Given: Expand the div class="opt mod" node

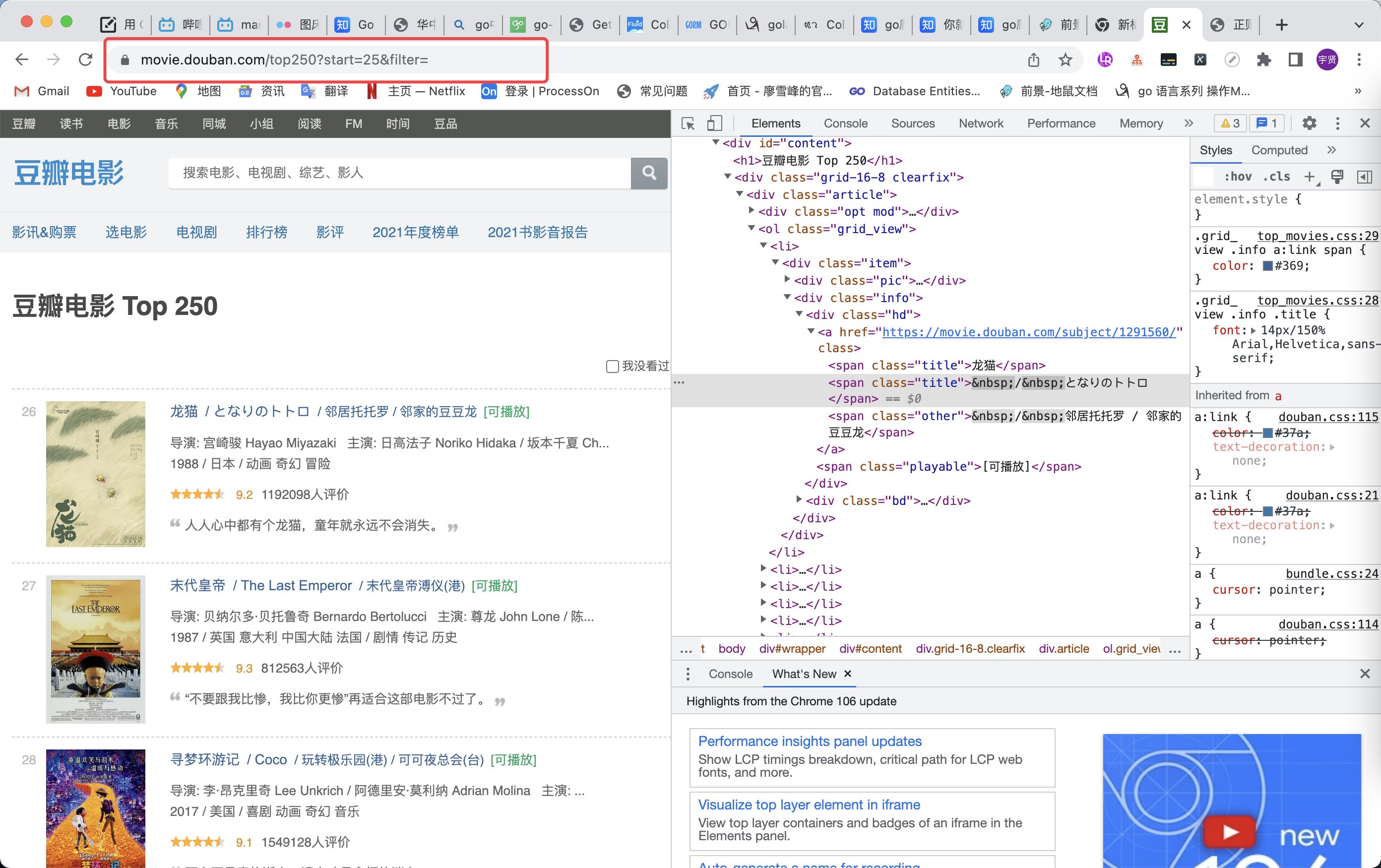Looking at the screenshot, I should (752, 211).
